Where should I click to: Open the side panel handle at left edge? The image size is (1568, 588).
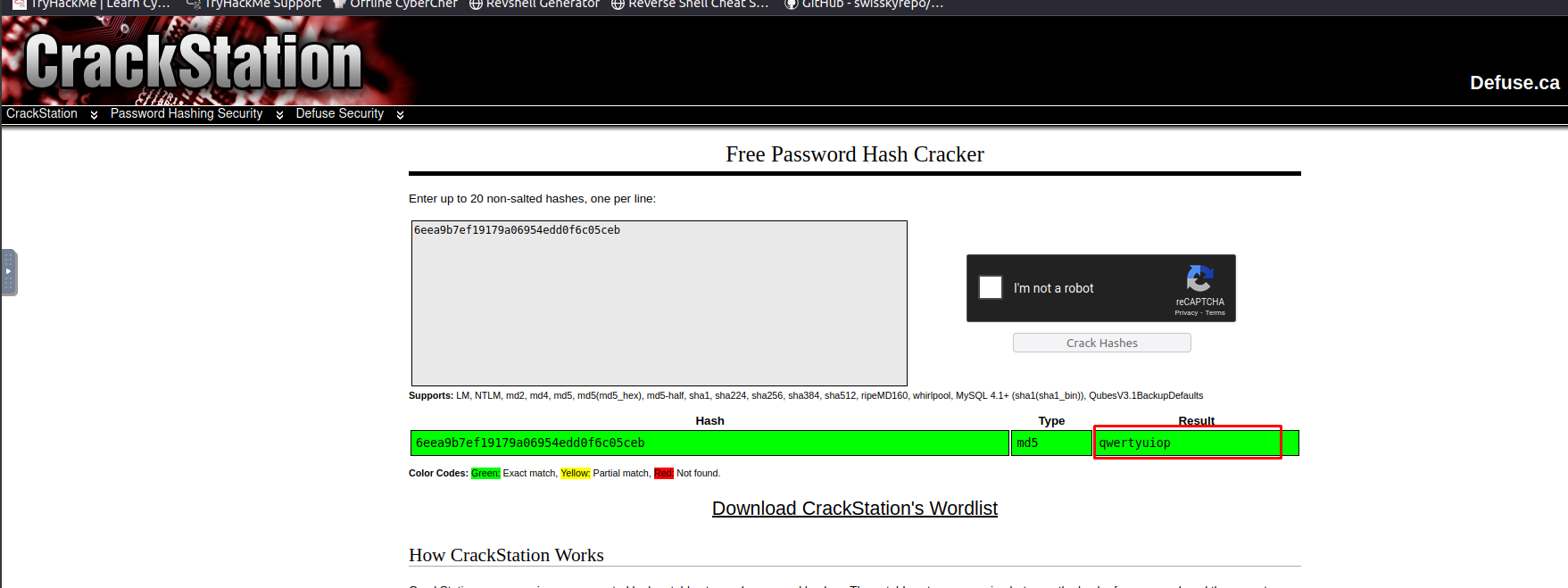[8, 272]
